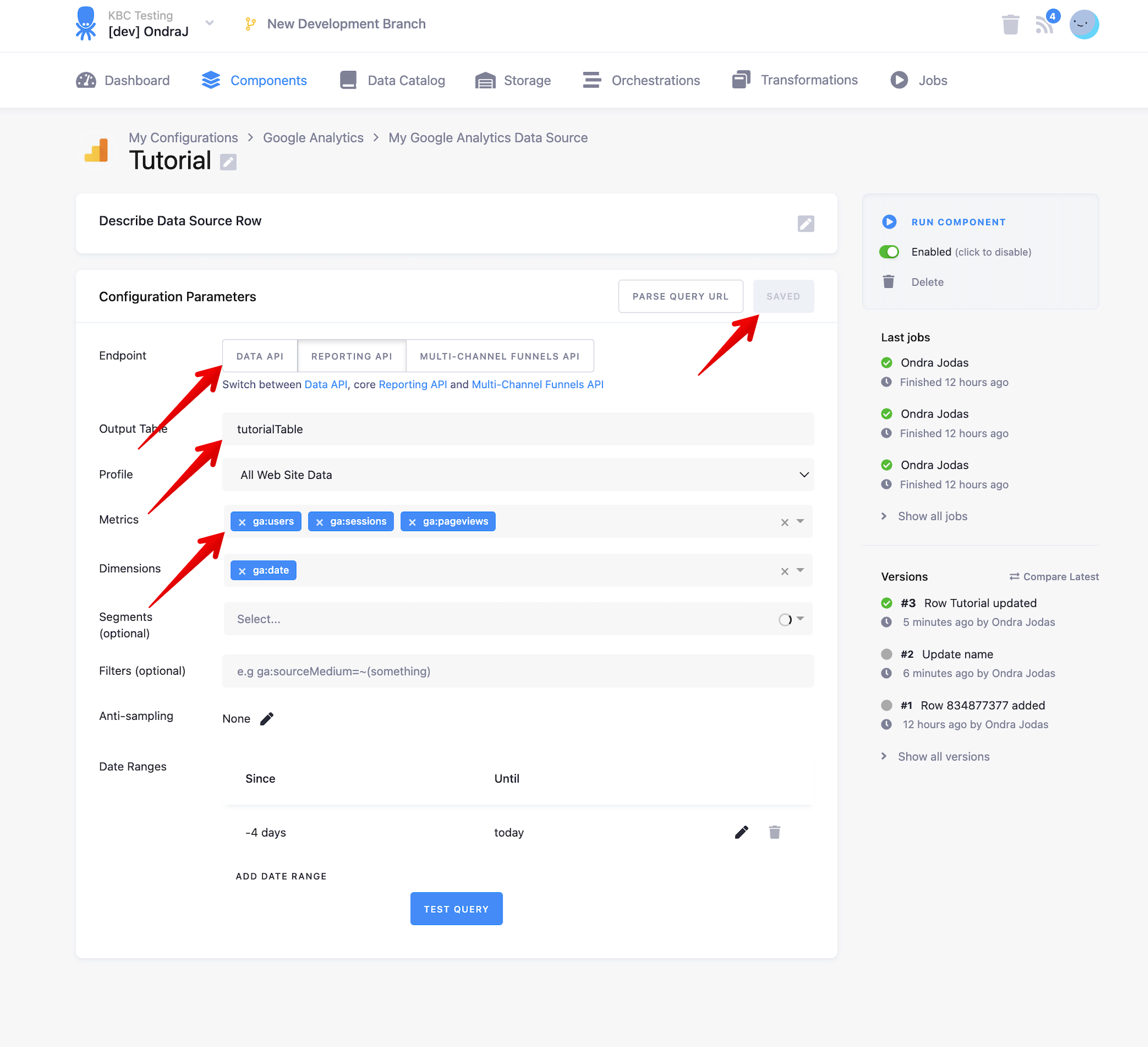
Task: Remove the ga:users metric
Action: coord(242,522)
